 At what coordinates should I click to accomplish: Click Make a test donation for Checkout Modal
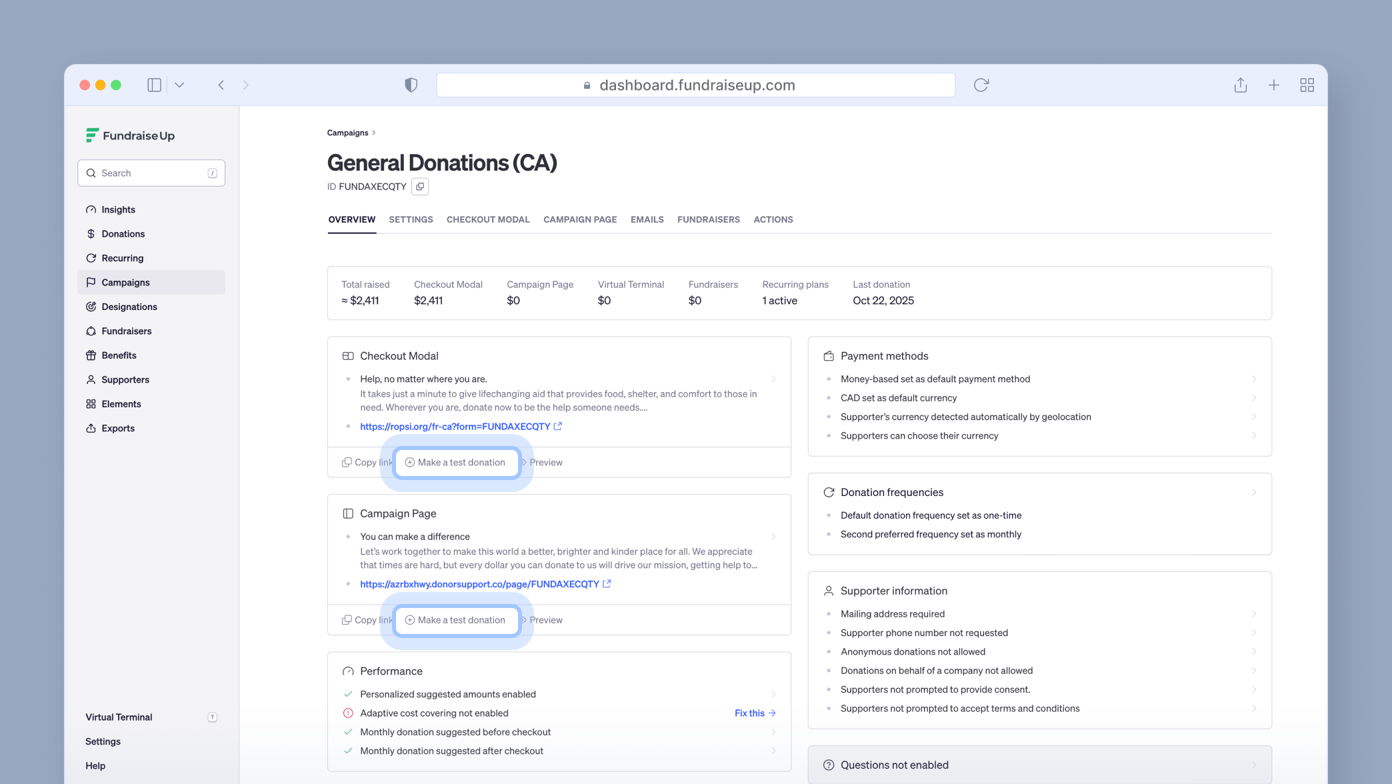(x=456, y=462)
